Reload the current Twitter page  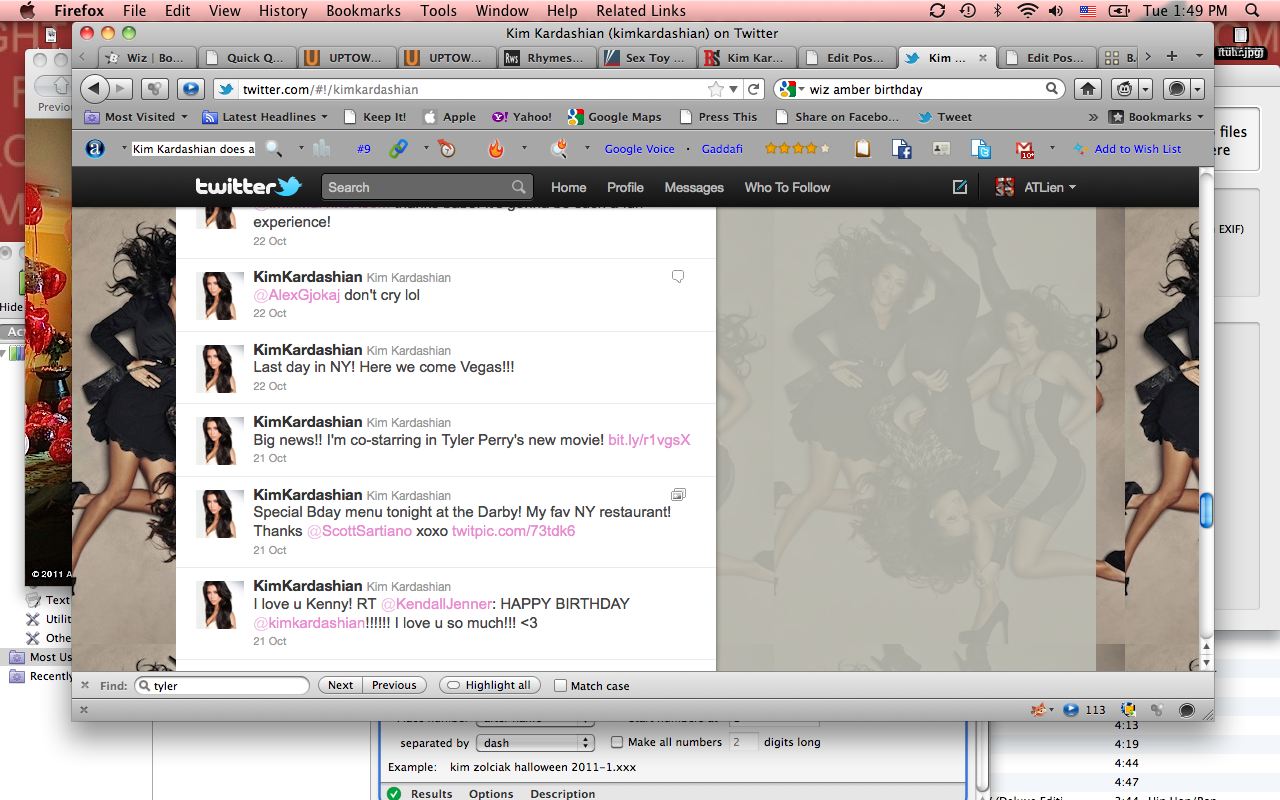coord(755,89)
